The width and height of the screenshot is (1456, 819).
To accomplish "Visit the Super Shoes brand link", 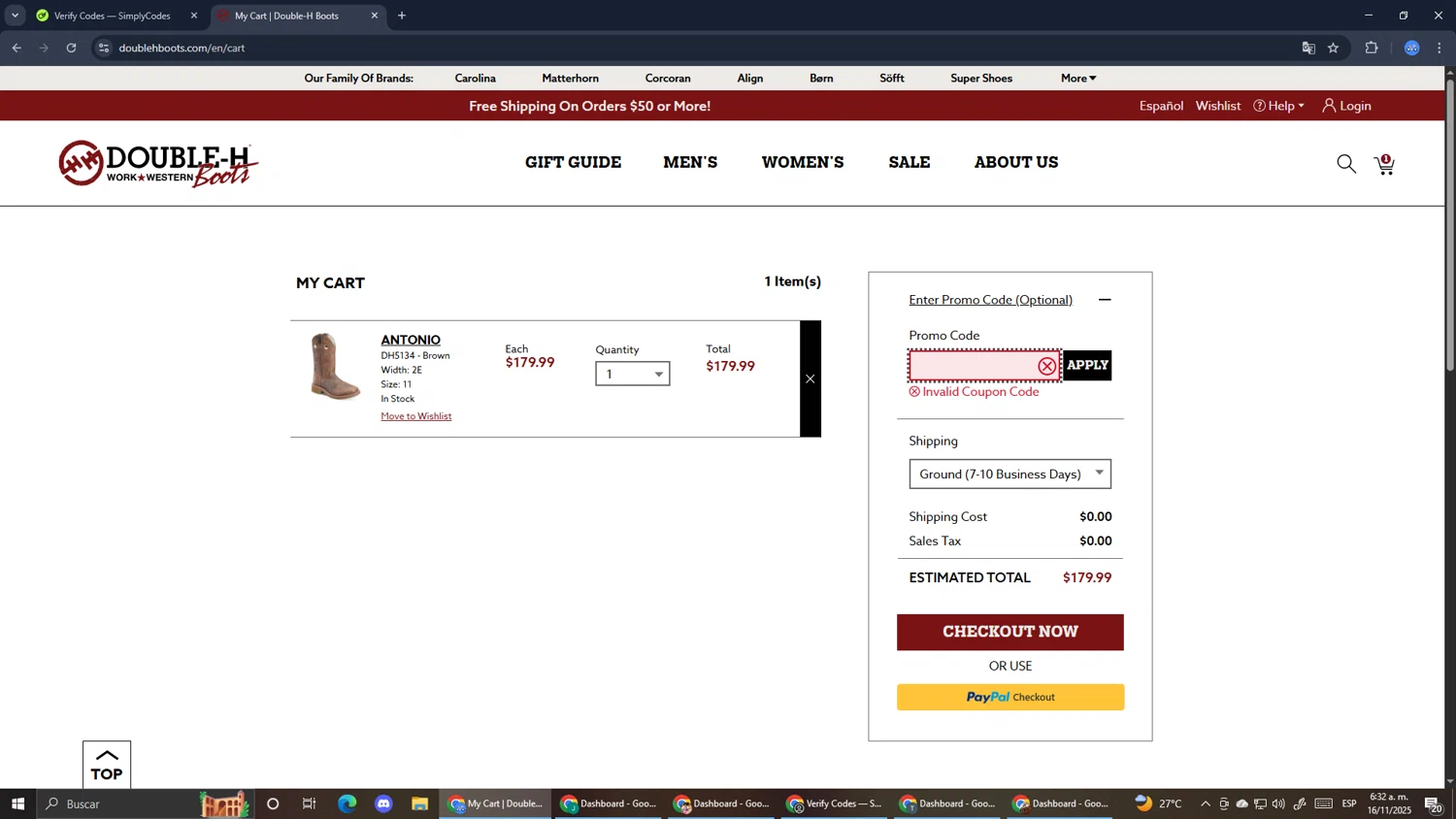I will (981, 78).
